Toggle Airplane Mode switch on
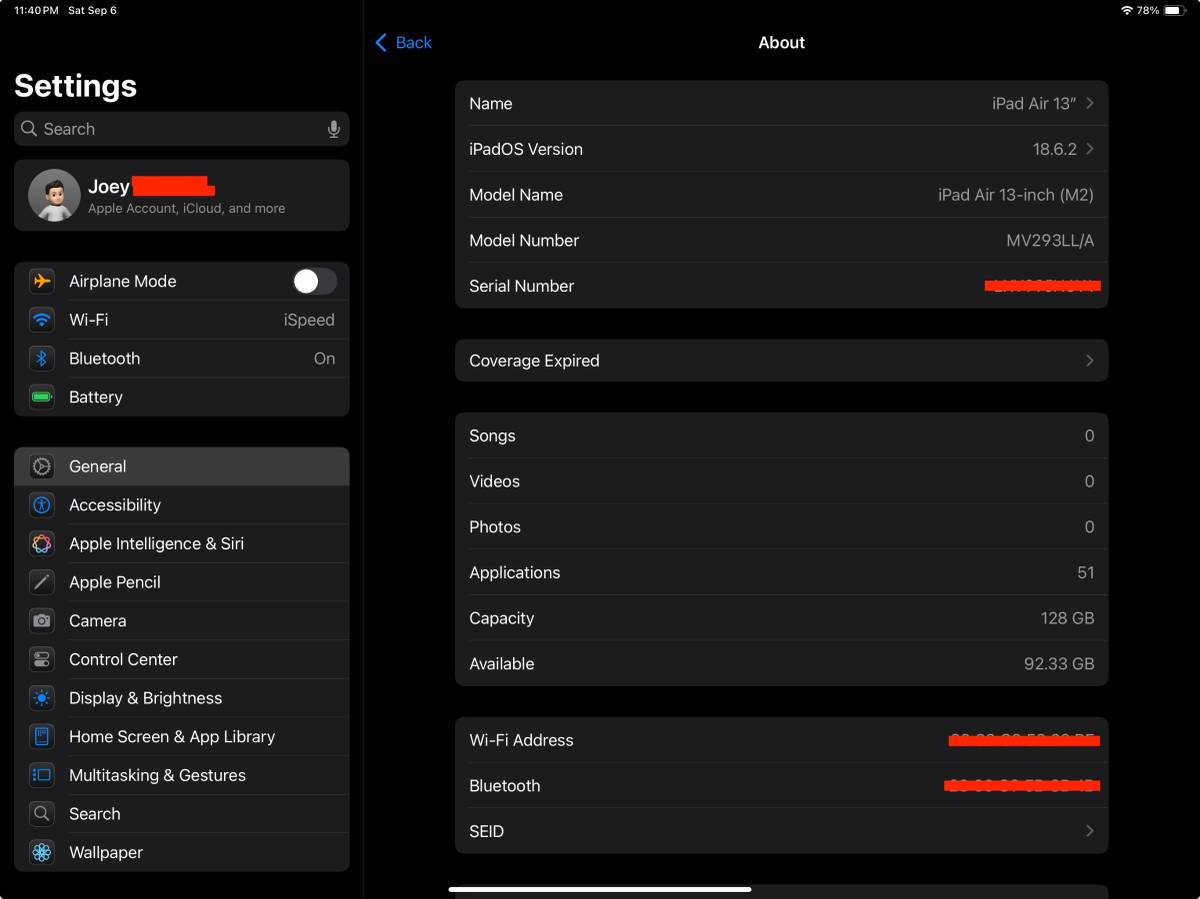Viewport: 1200px width, 899px height. [314, 282]
